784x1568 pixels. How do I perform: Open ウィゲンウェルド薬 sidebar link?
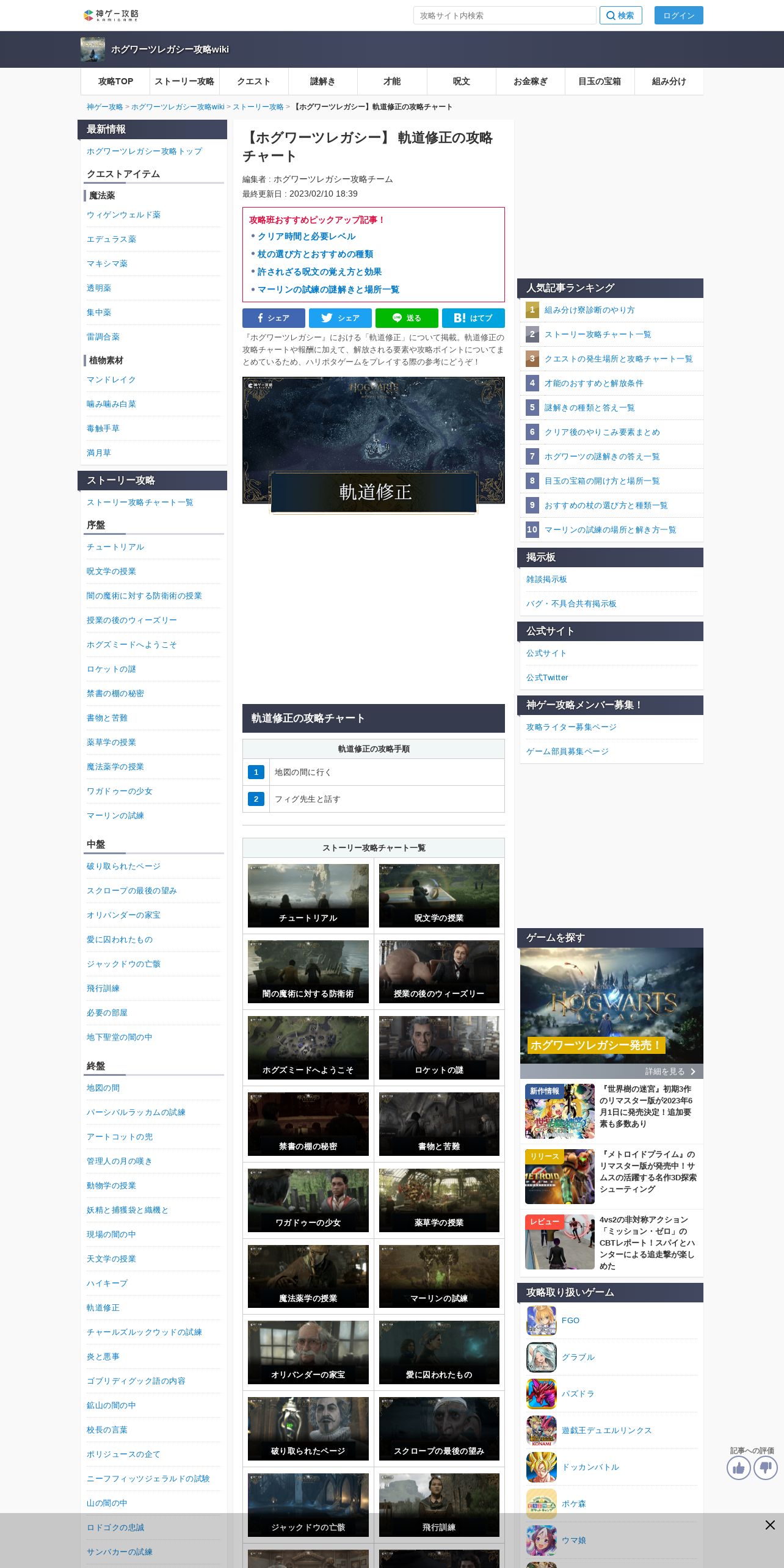[123, 215]
